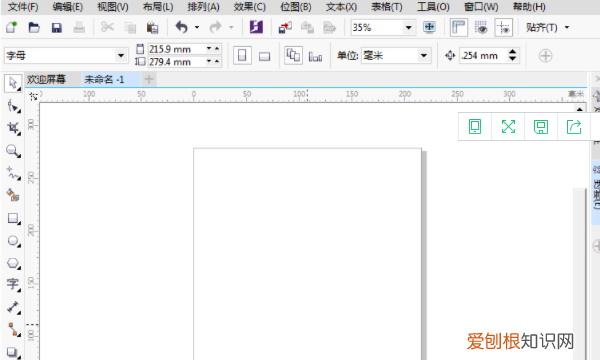
Task: Select the Polygon tool
Action: [13, 263]
